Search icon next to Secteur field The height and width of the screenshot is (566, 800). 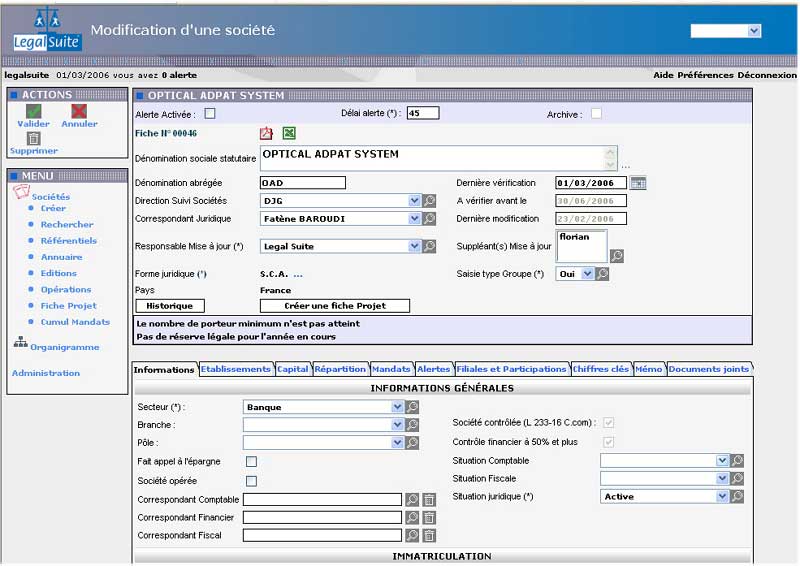coord(412,407)
